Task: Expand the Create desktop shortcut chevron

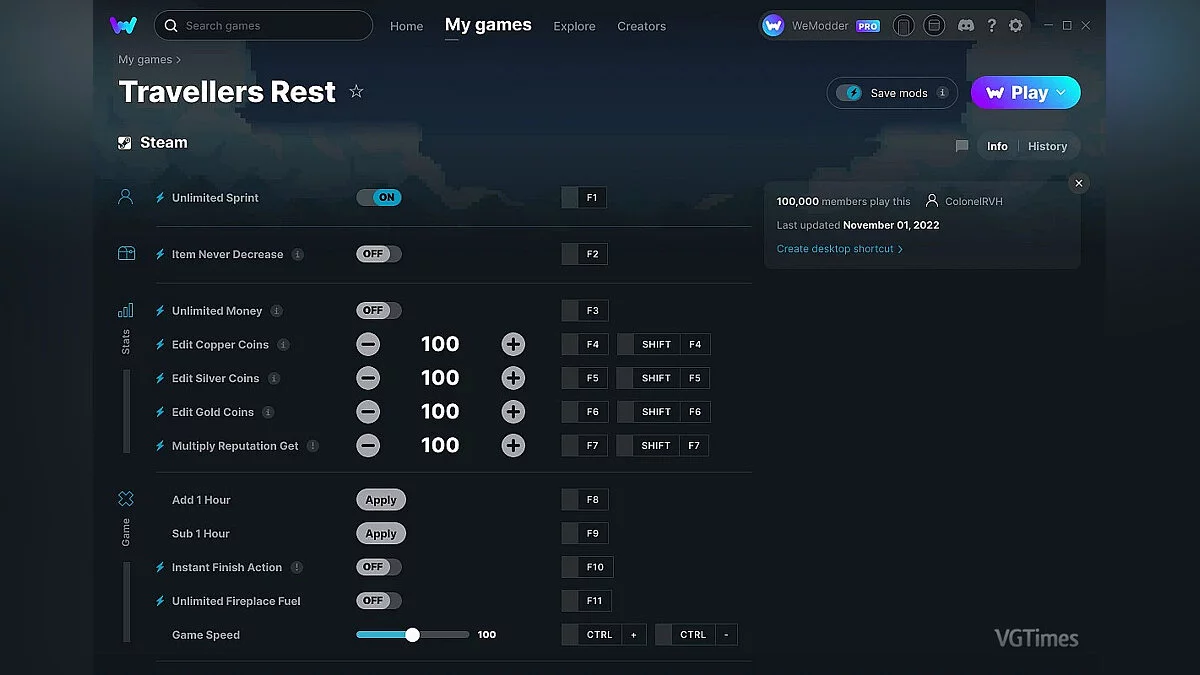Action: [900, 249]
